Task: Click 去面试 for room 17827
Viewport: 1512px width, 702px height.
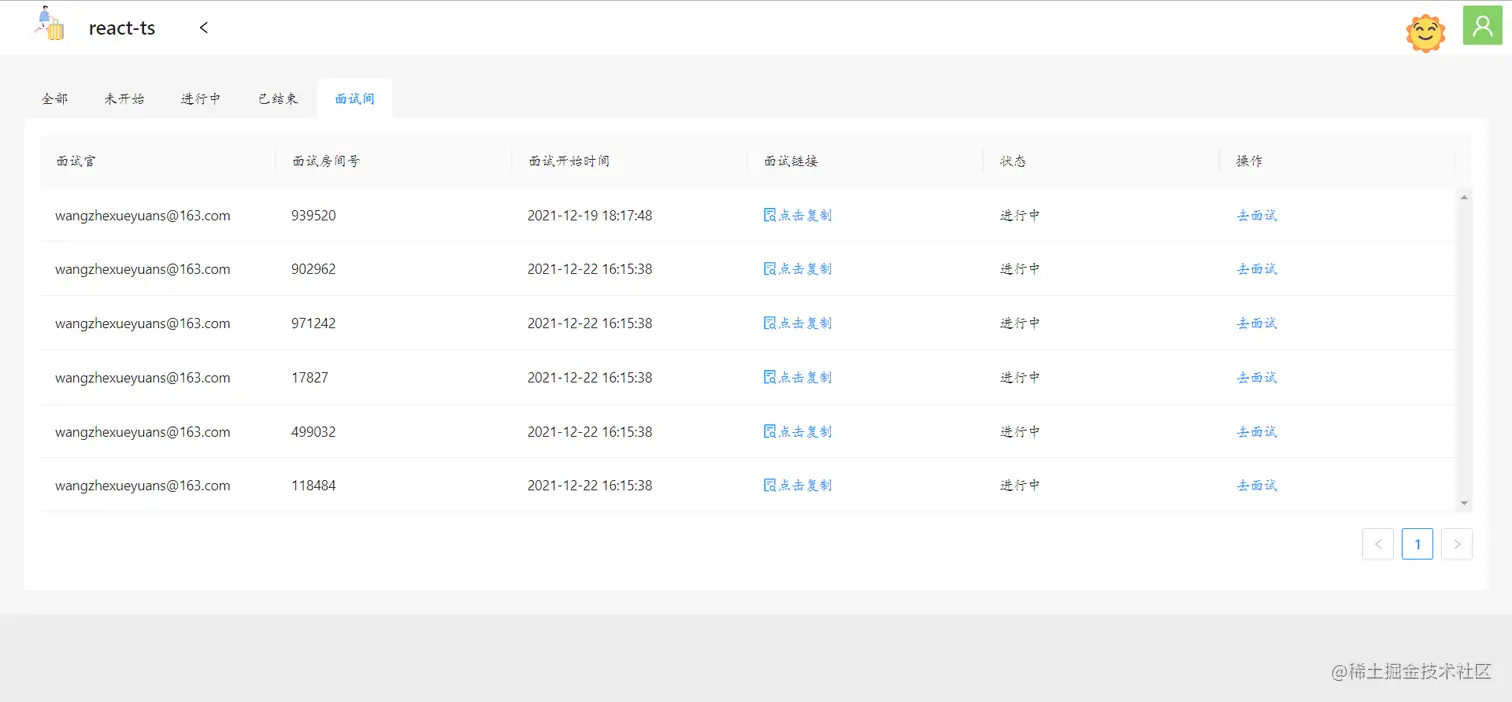Action: pyautogui.click(x=1257, y=377)
